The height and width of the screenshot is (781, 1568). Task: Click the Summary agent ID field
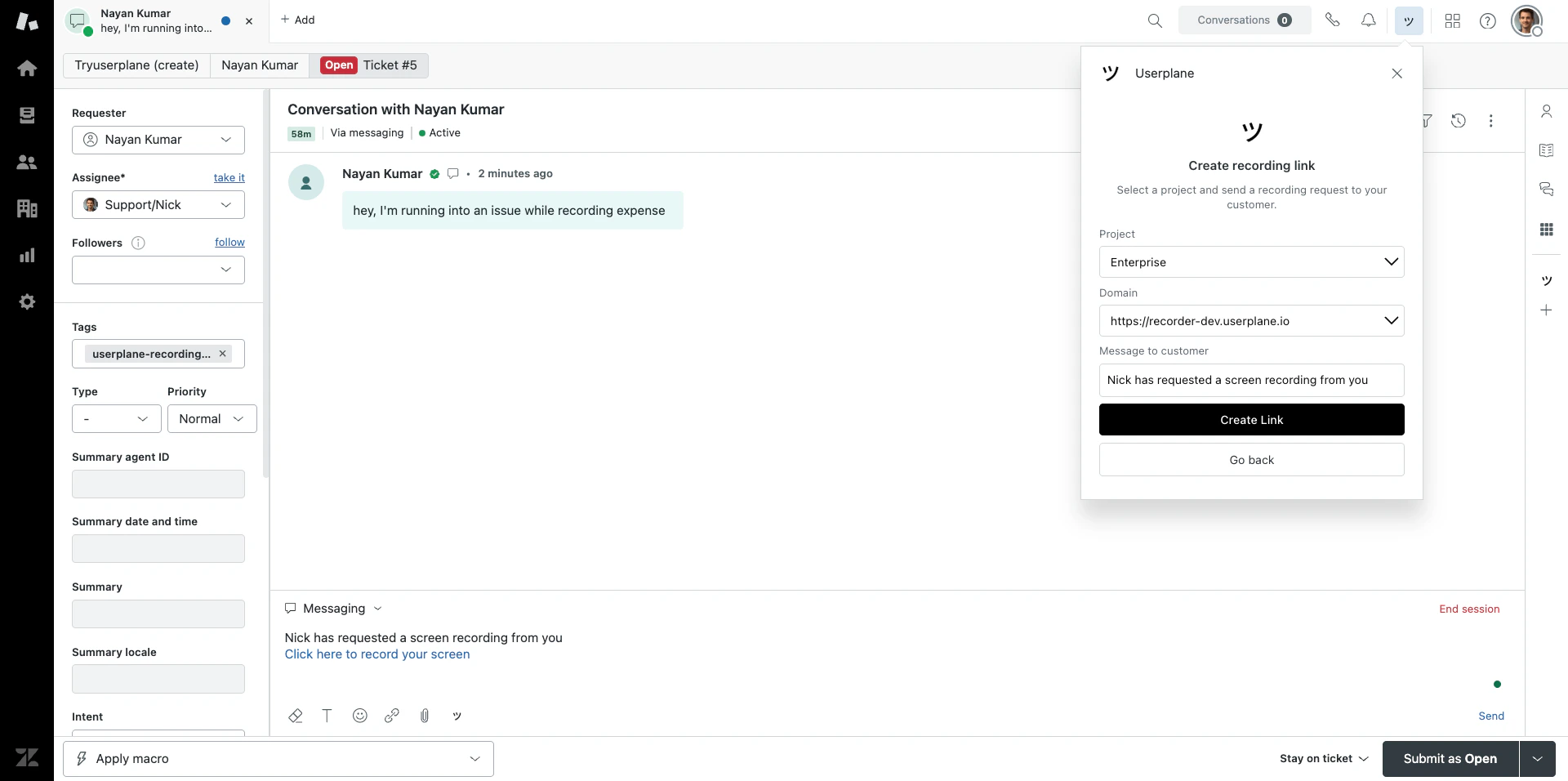[158, 484]
